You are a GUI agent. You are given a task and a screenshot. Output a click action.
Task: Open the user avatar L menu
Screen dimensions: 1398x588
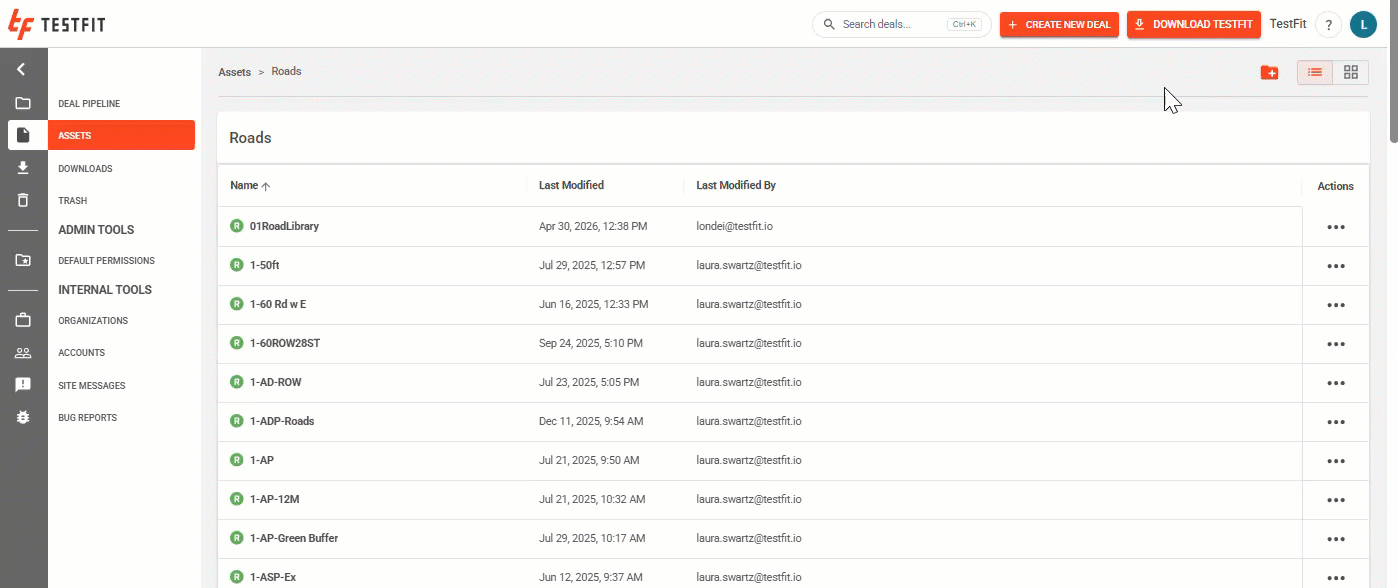click(x=1363, y=25)
